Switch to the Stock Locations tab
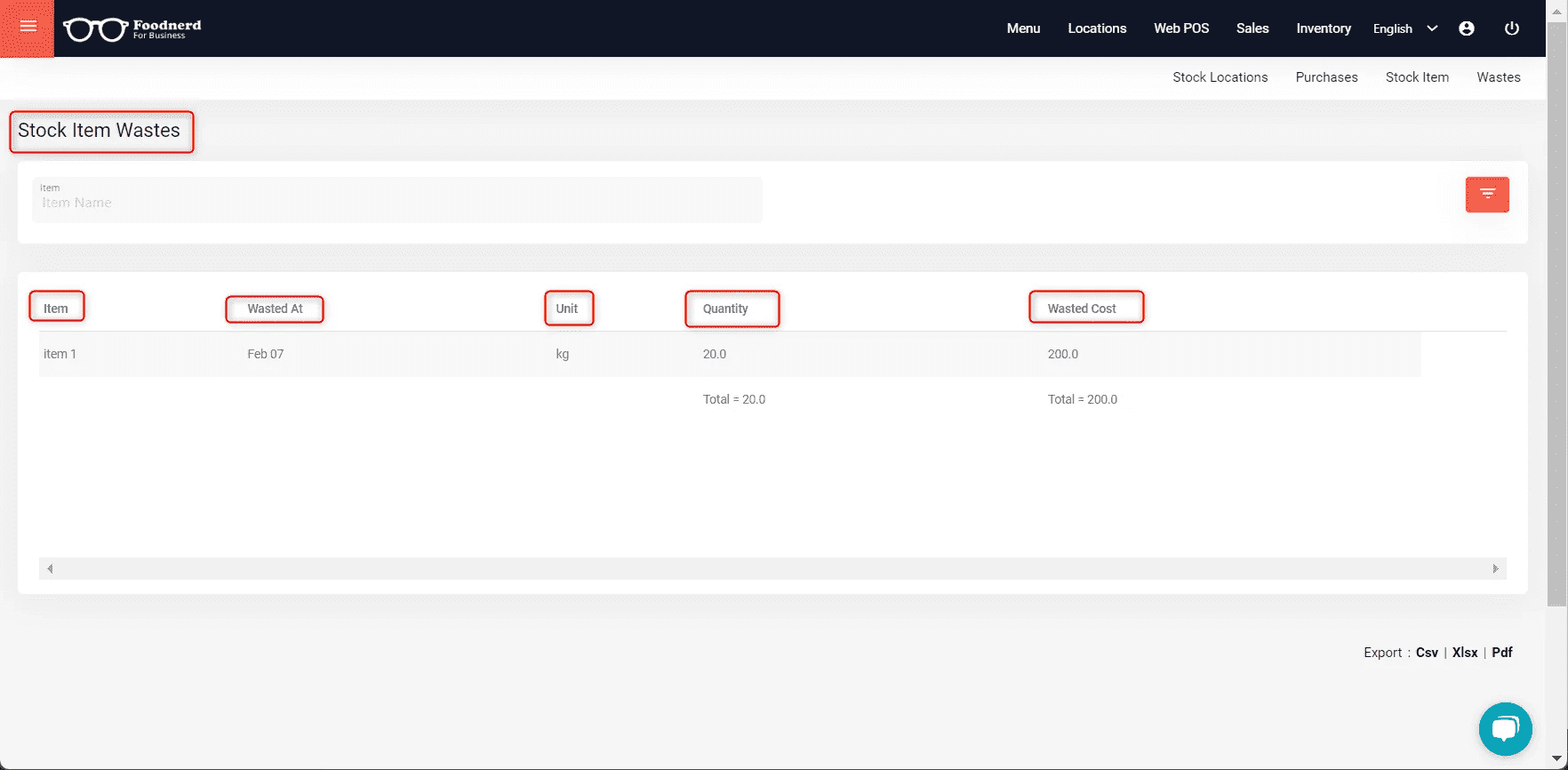Screen dimensions: 1568x770 point(1220,77)
